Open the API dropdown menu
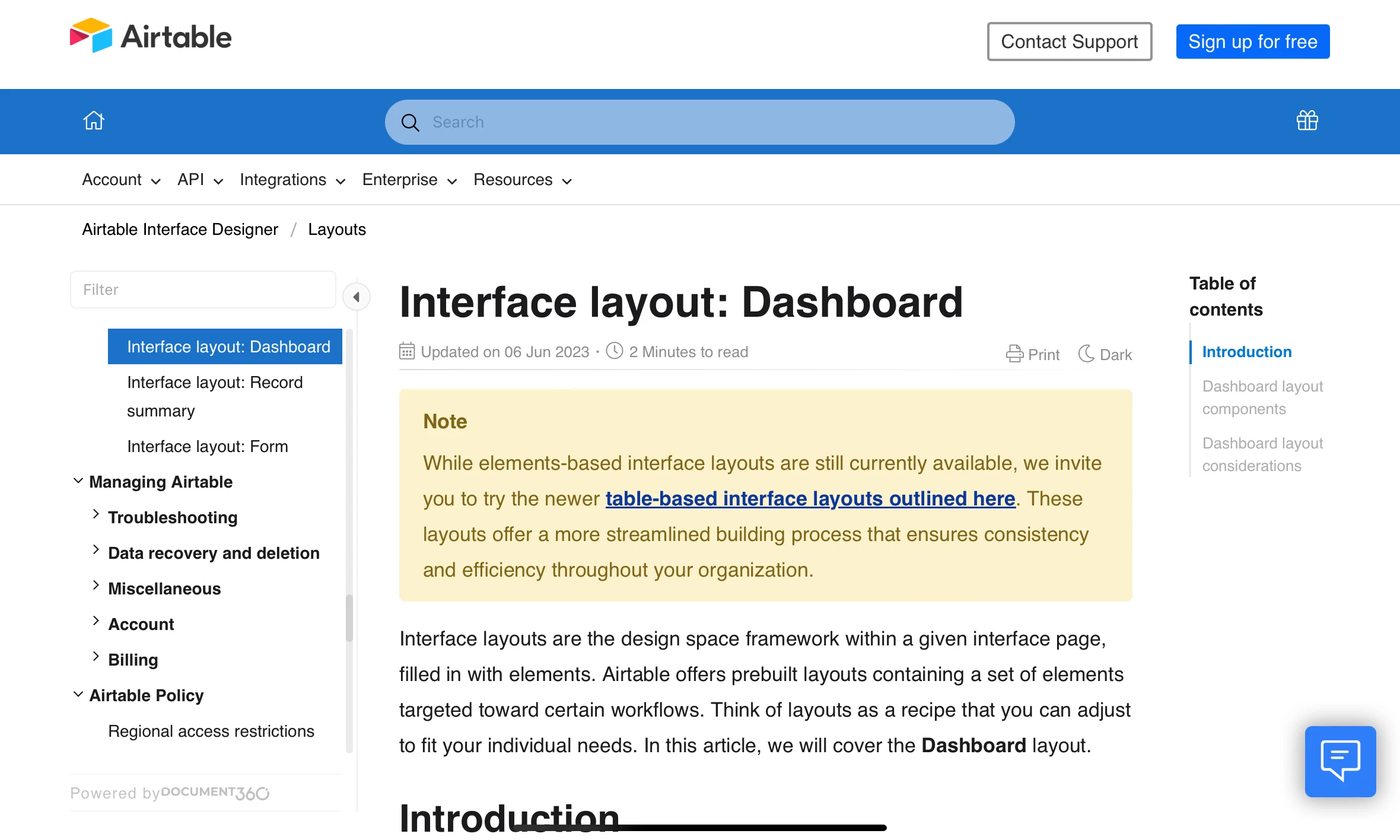Screen dimensions: 1400x840 tap(200, 180)
